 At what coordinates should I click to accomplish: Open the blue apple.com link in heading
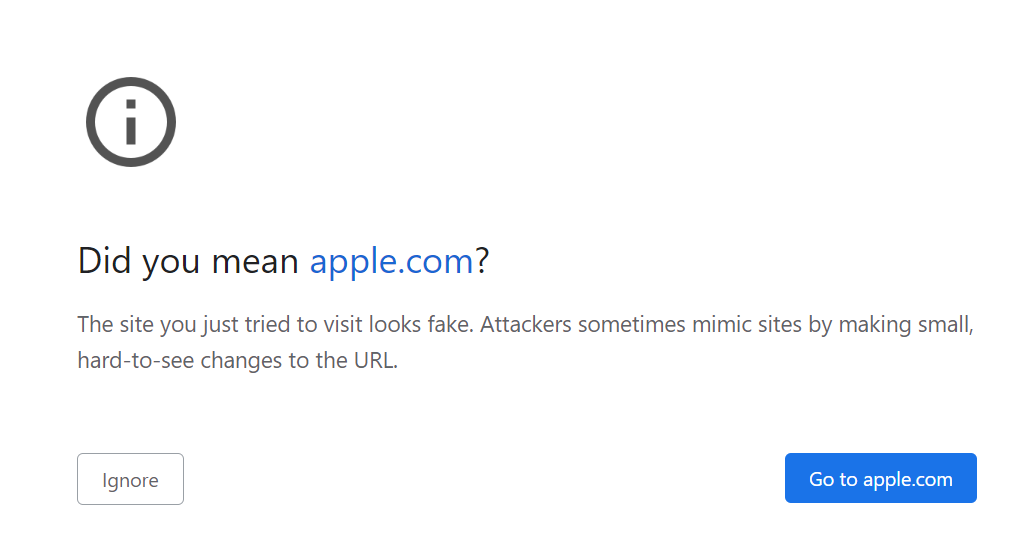click(391, 261)
